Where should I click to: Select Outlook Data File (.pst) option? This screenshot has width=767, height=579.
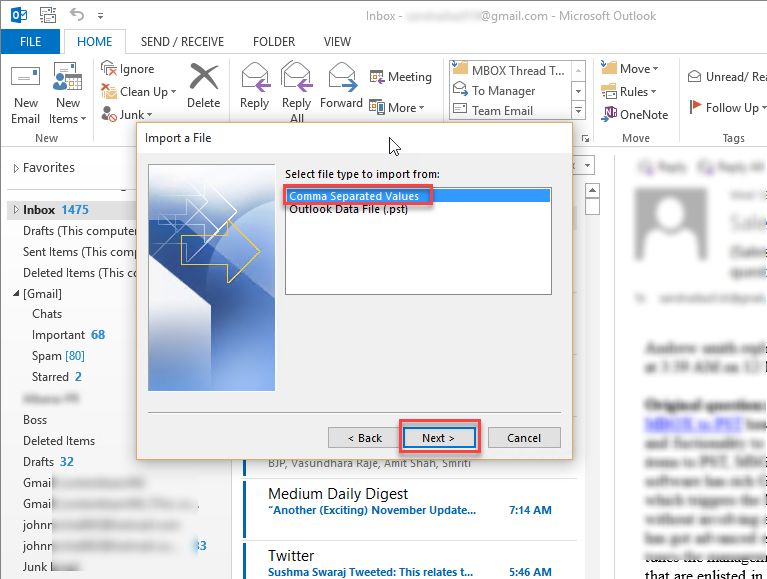point(418,209)
